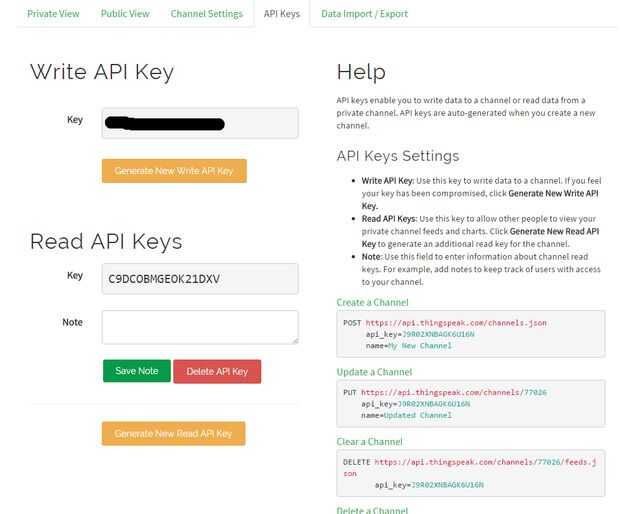Click the PUT channels/77026 URL in the code example
Viewport: 620px width, 514px height.
454,393
